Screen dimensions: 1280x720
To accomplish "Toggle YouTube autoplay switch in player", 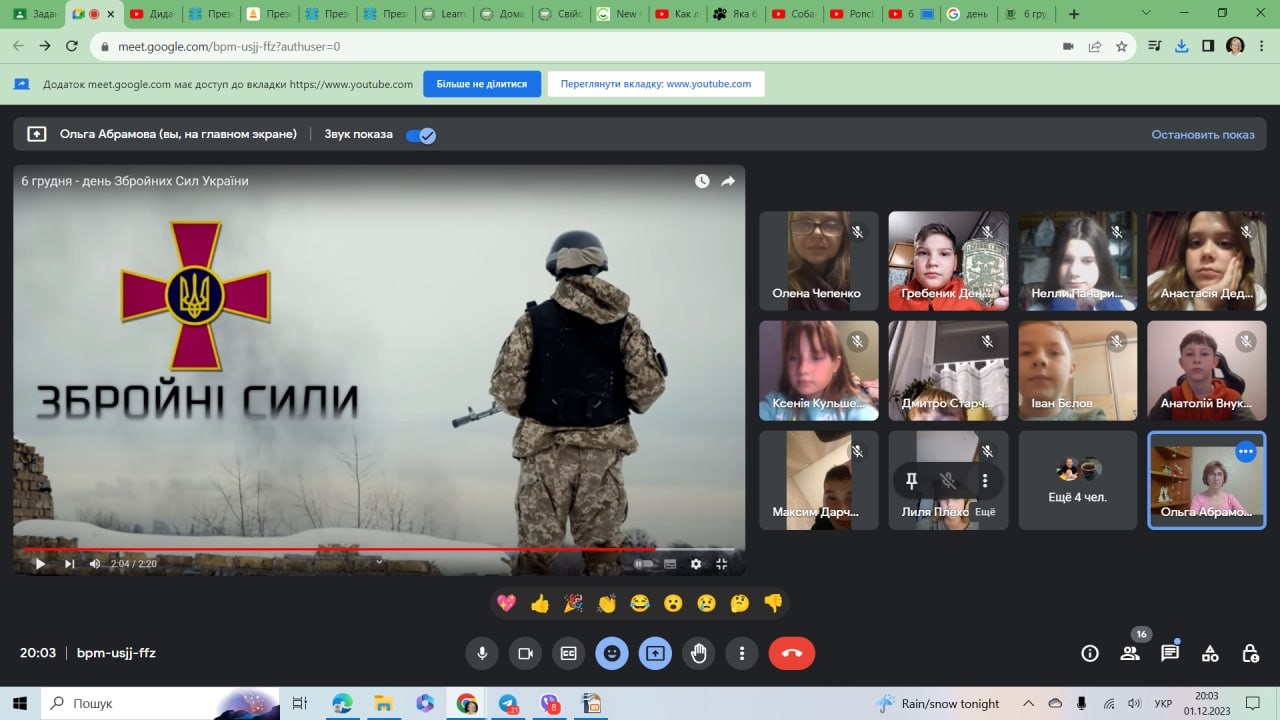I will (644, 564).
